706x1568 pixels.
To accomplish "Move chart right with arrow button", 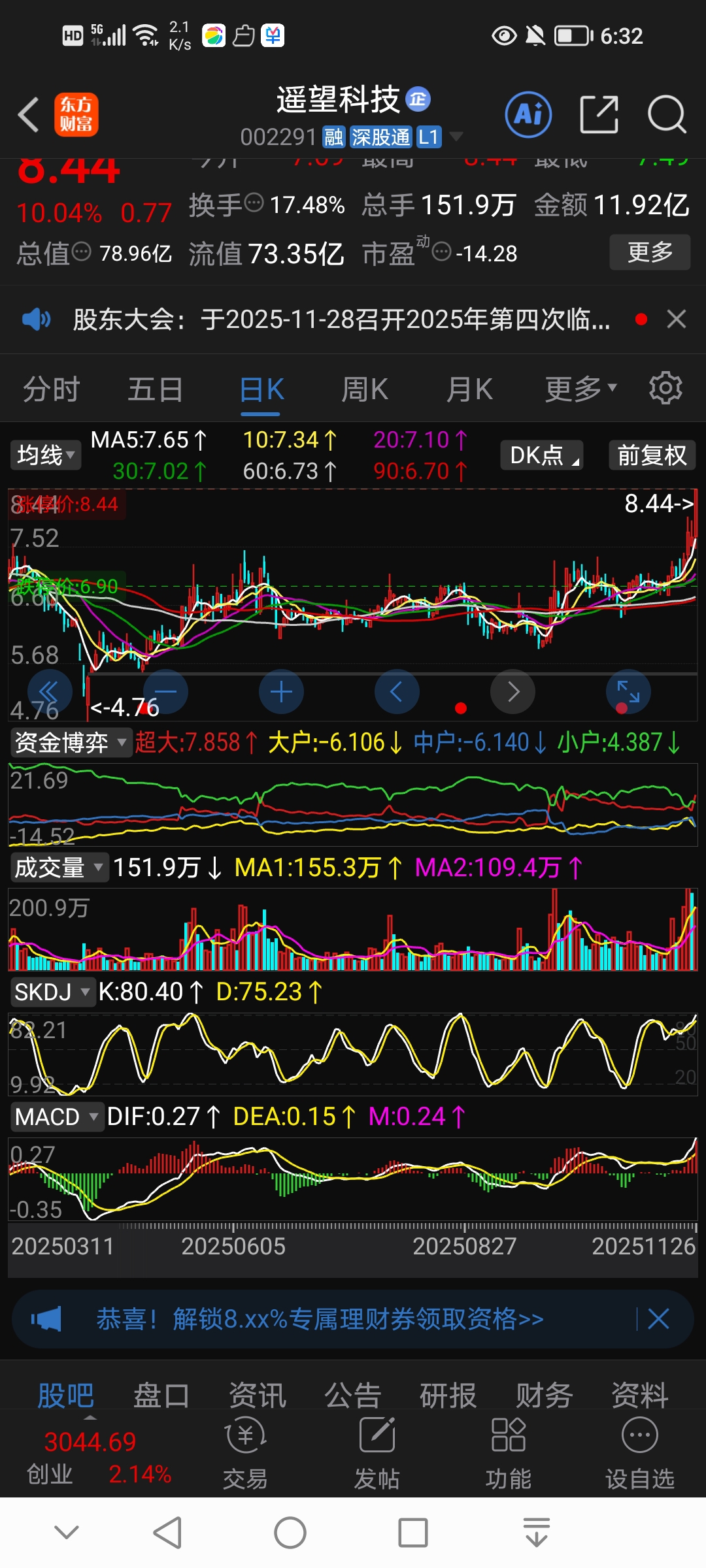I will [x=513, y=691].
